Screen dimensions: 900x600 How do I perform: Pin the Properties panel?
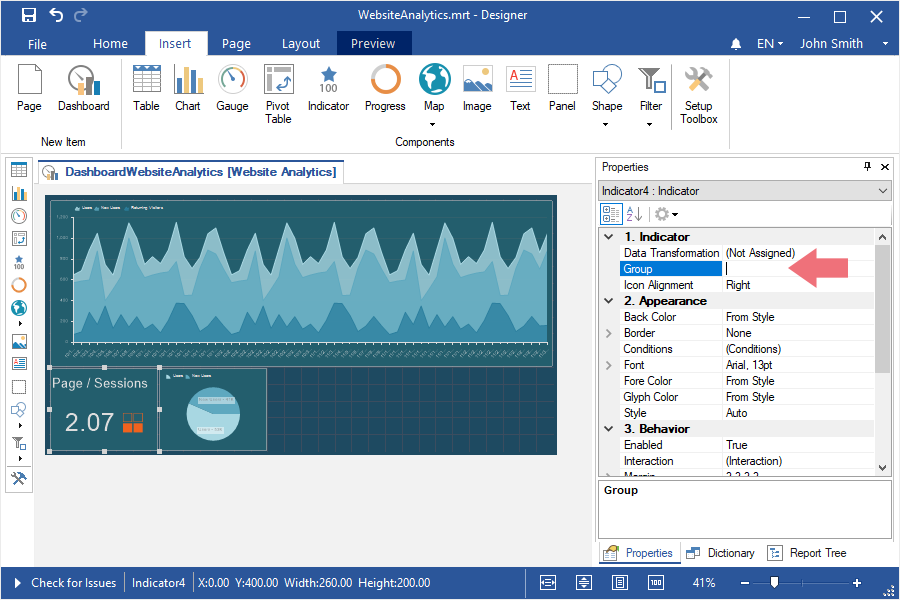(867, 167)
